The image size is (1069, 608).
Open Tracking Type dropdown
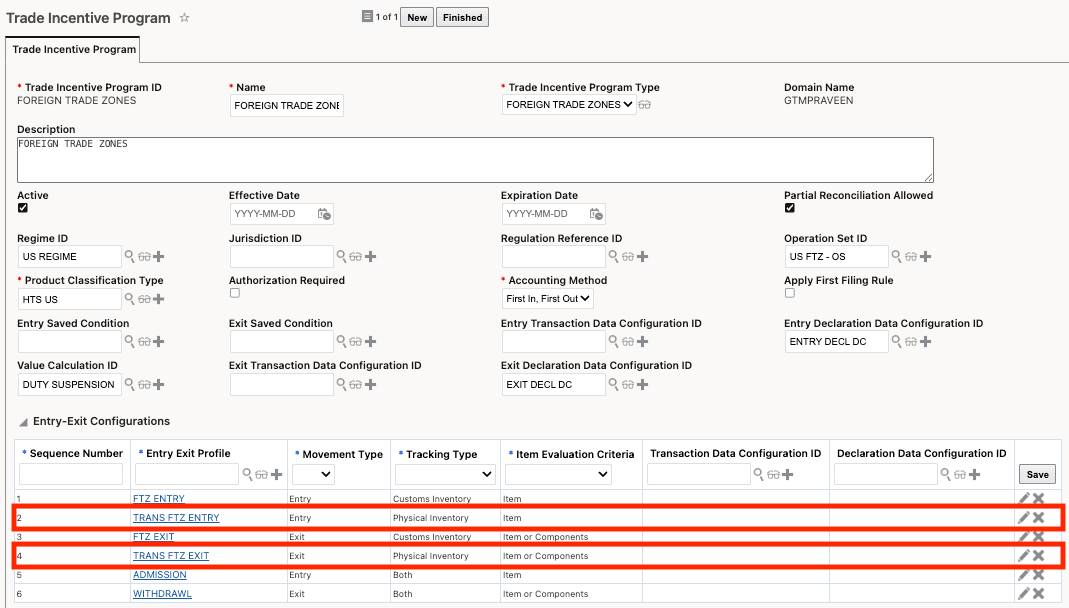(x=445, y=474)
